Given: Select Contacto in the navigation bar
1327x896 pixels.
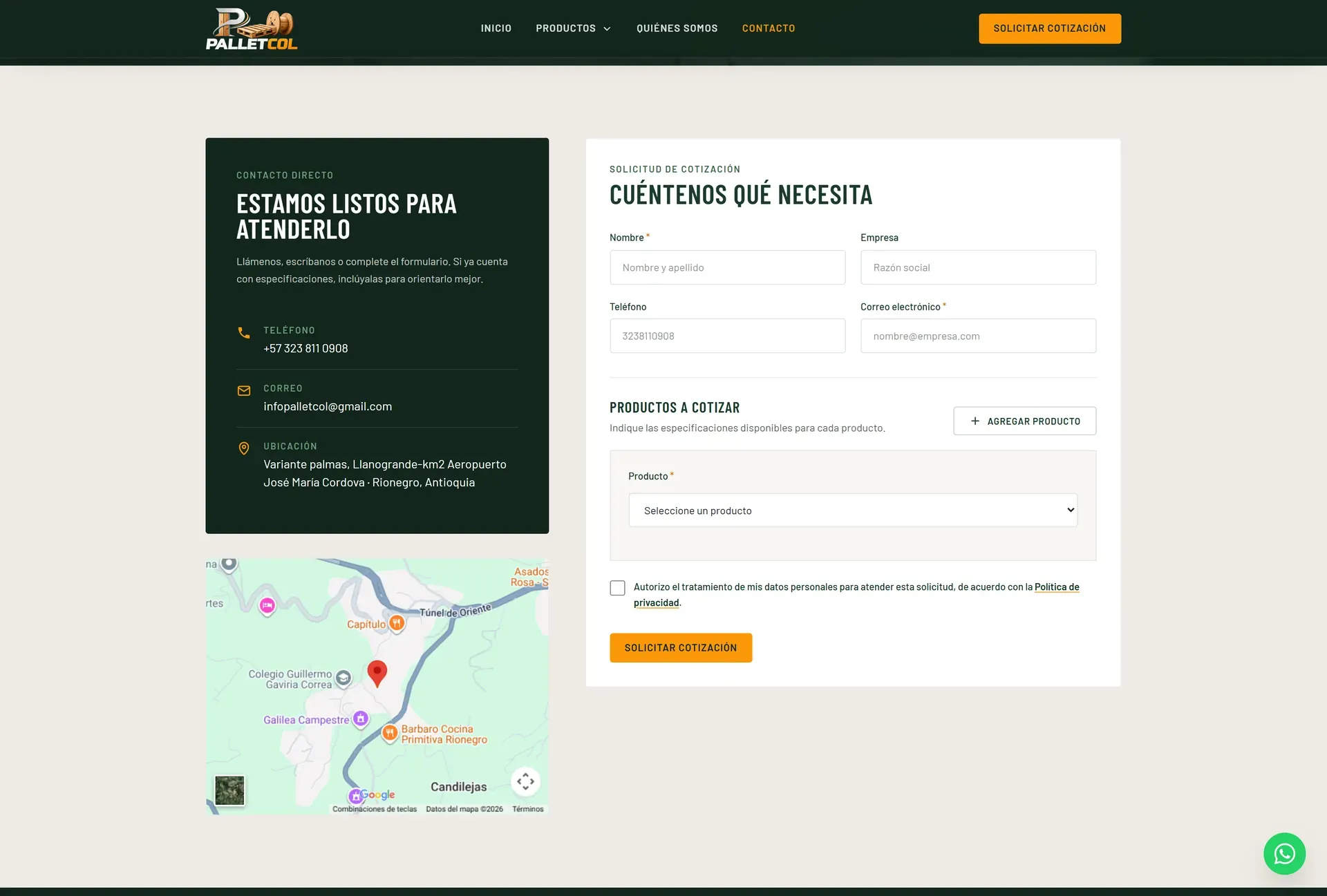Looking at the screenshot, I should click(769, 28).
